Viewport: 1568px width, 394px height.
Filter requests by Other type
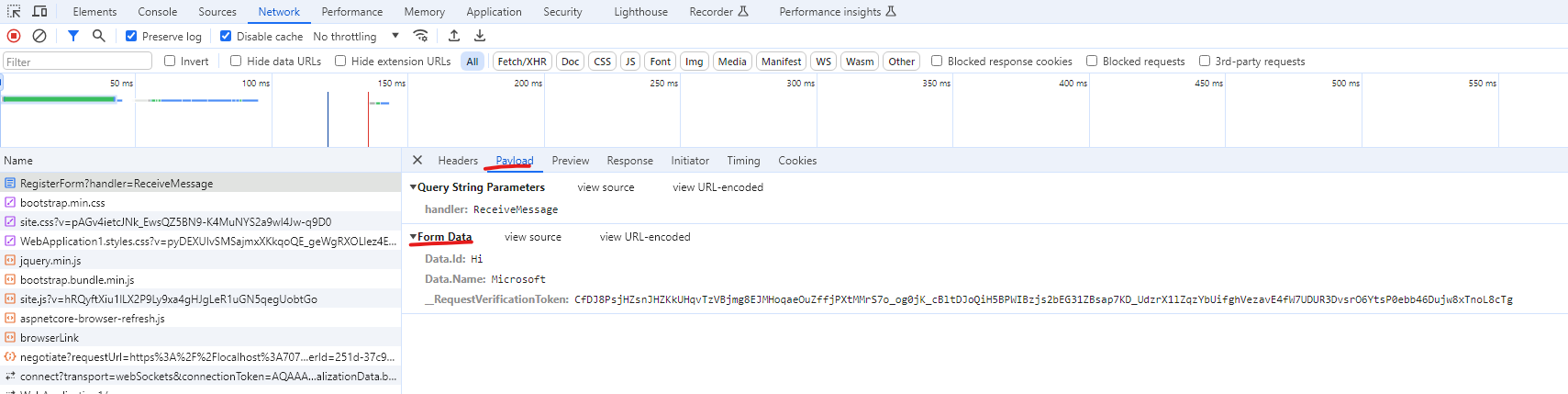pyautogui.click(x=902, y=62)
